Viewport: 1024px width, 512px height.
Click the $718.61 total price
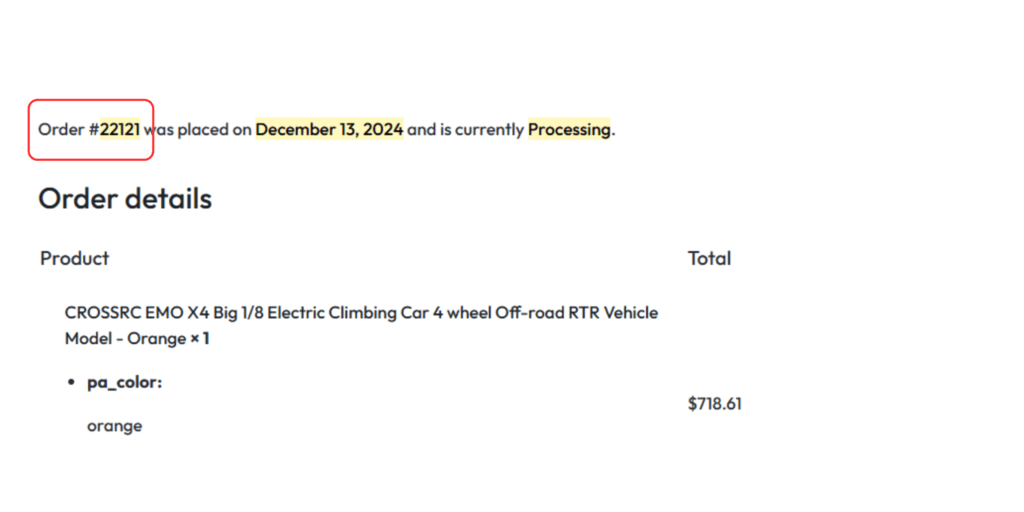coord(714,404)
